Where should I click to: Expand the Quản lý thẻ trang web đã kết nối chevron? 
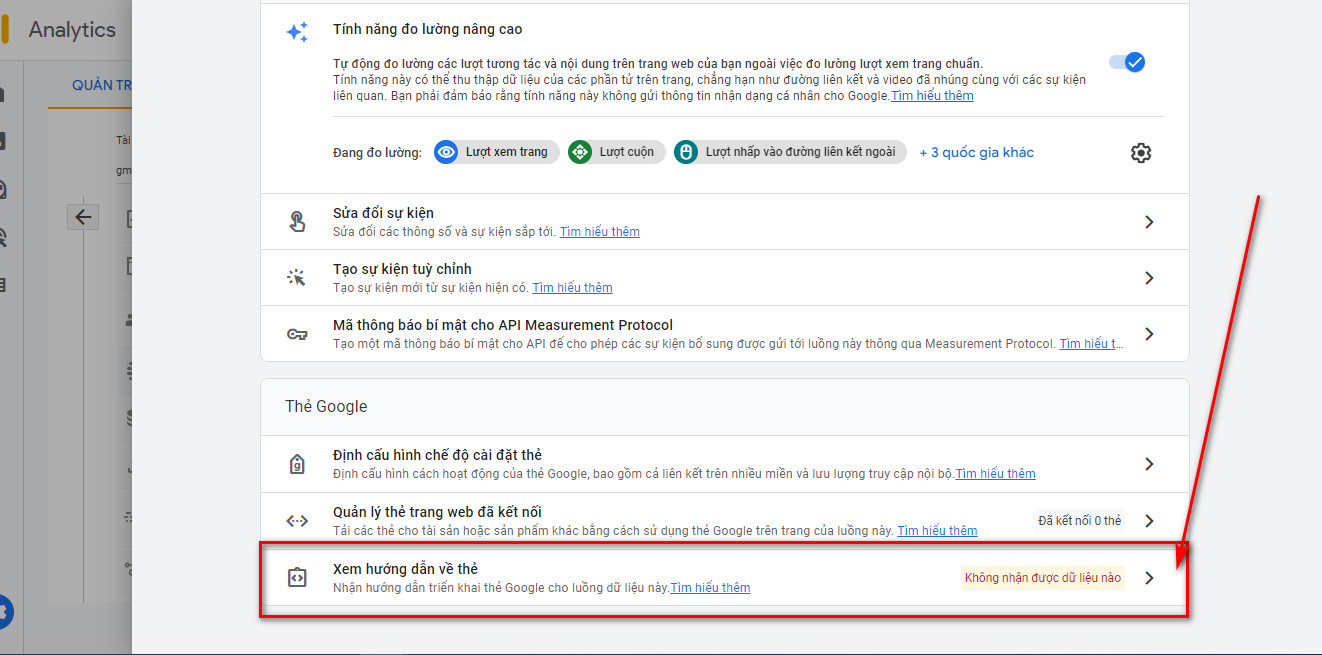click(x=1149, y=521)
